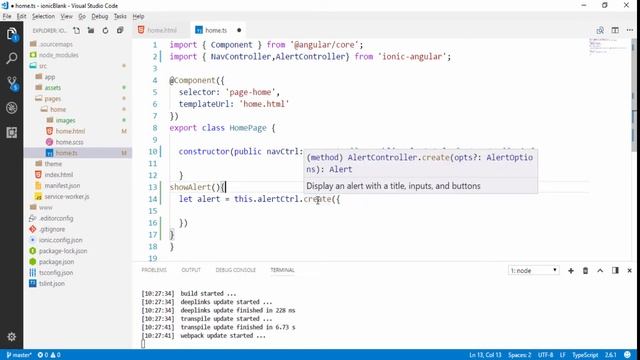Switch to the Output panel tab

click(191, 270)
